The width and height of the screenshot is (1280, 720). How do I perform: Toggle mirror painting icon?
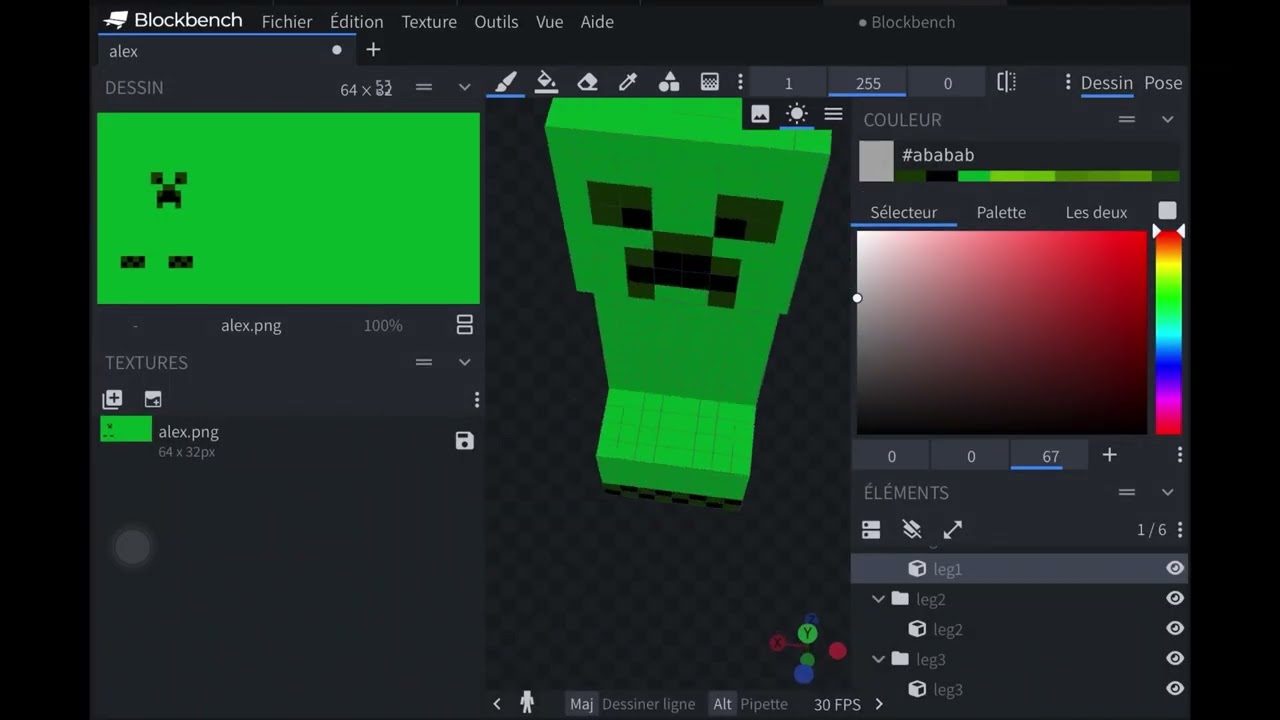(1007, 82)
